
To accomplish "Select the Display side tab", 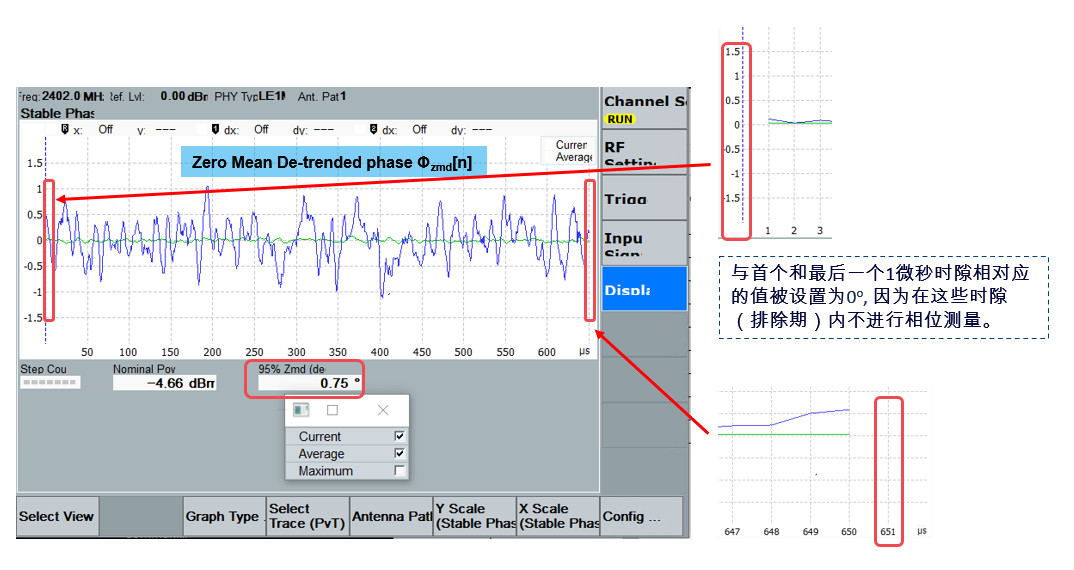I will tap(645, 288).
